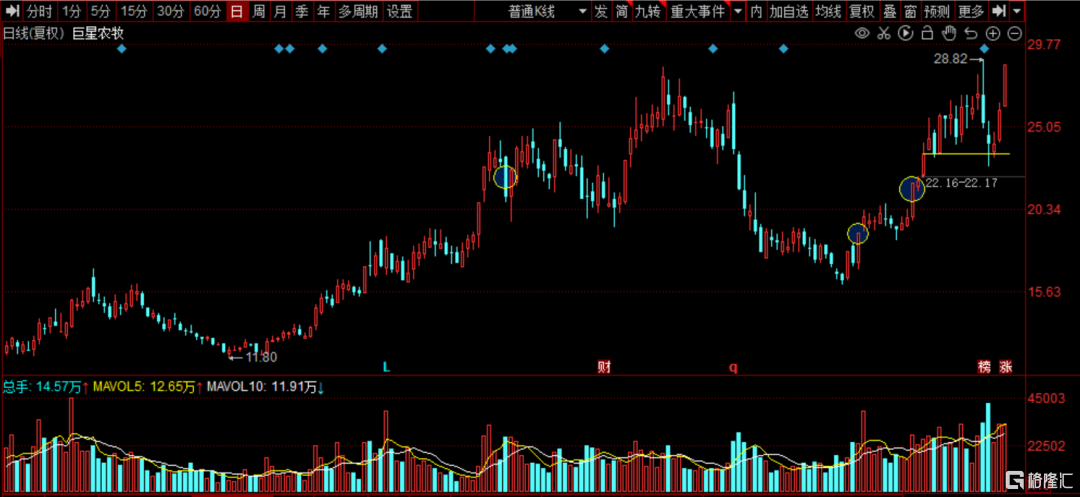
Task: Click the red 财 marker below the chart
Action: [604, 368]
